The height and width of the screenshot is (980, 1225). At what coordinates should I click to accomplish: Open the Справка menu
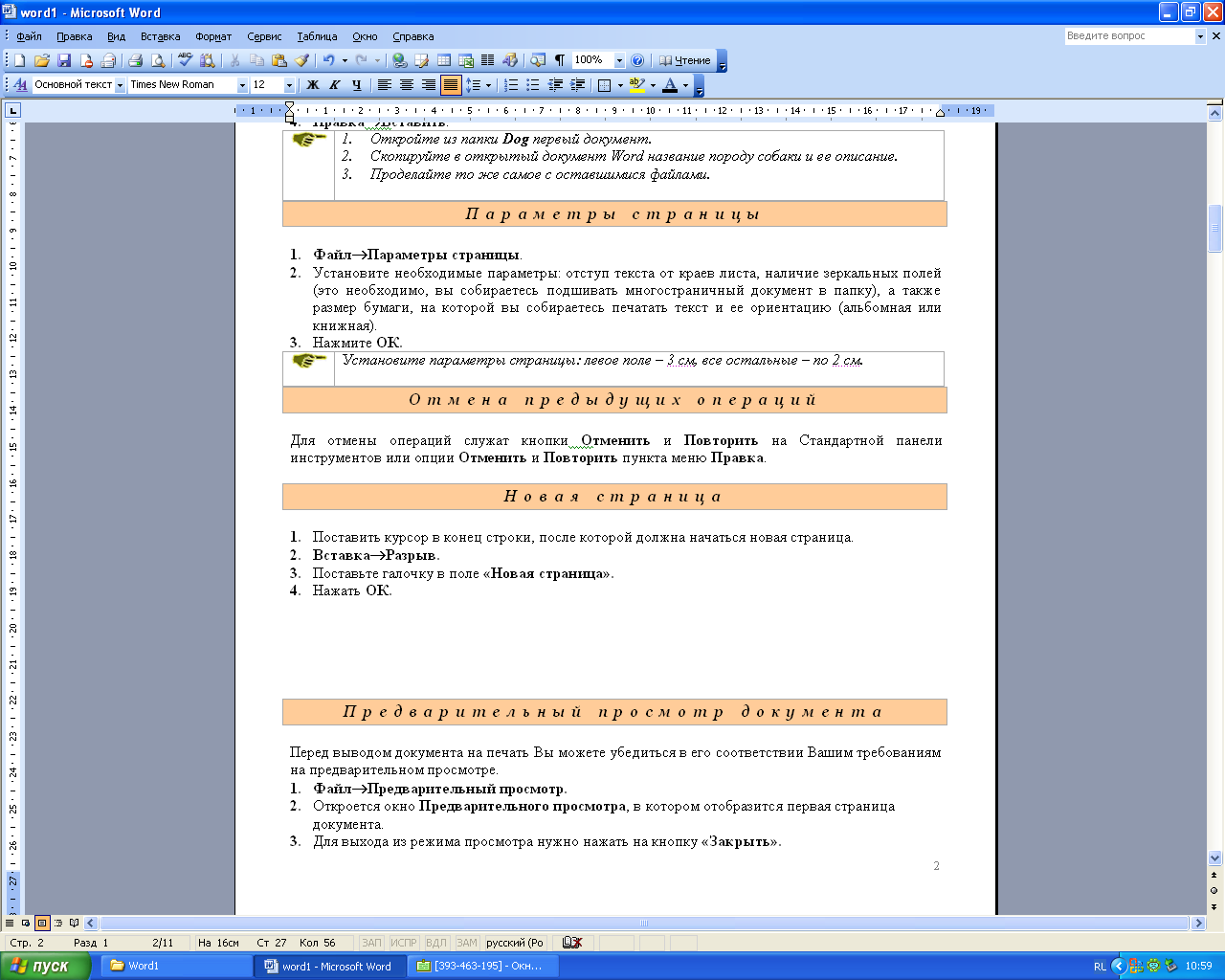pos(413,36)
